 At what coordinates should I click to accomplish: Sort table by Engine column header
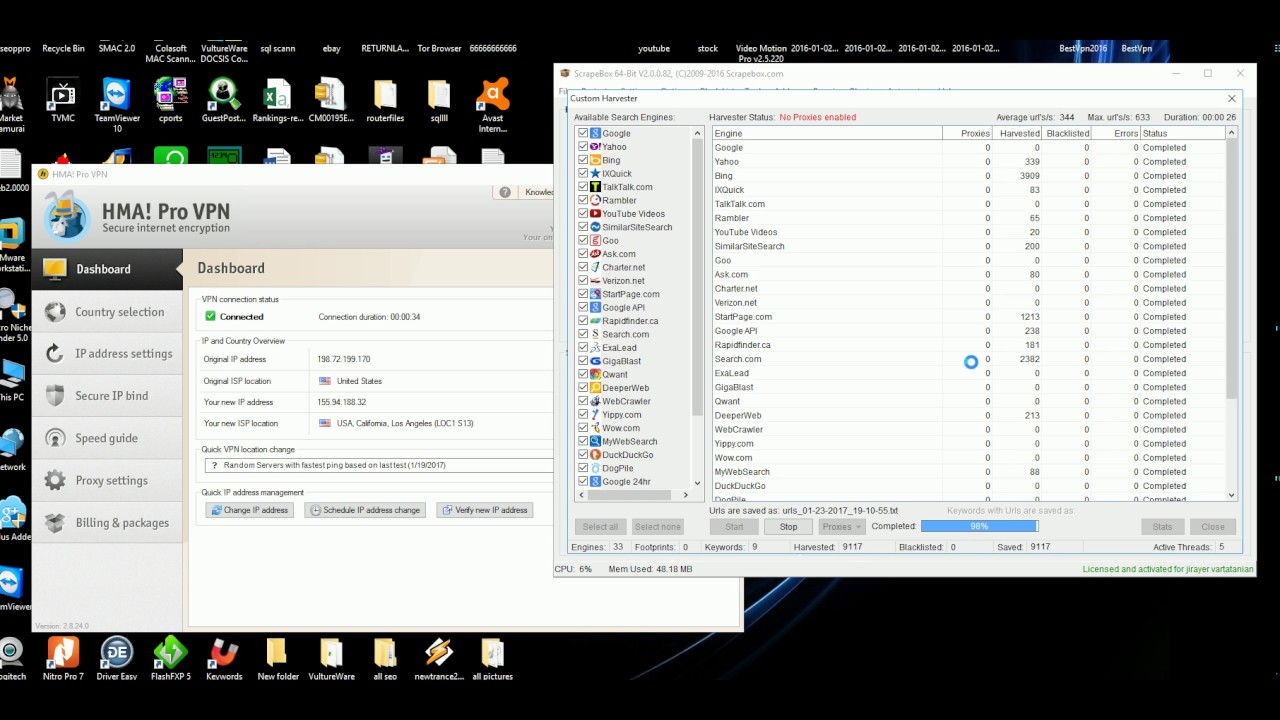827,133
